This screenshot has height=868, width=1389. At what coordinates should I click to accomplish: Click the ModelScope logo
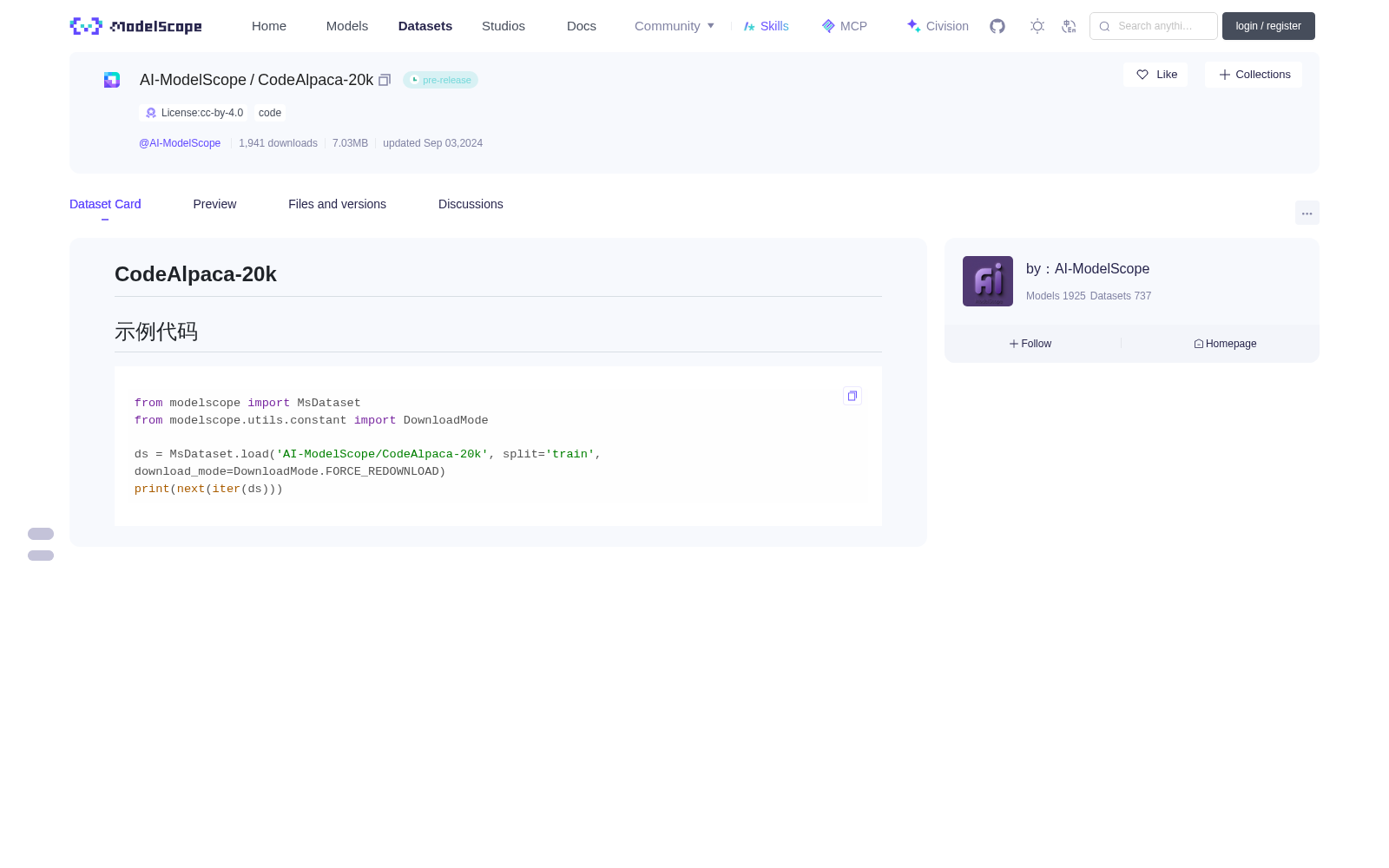tap(135, 26)
